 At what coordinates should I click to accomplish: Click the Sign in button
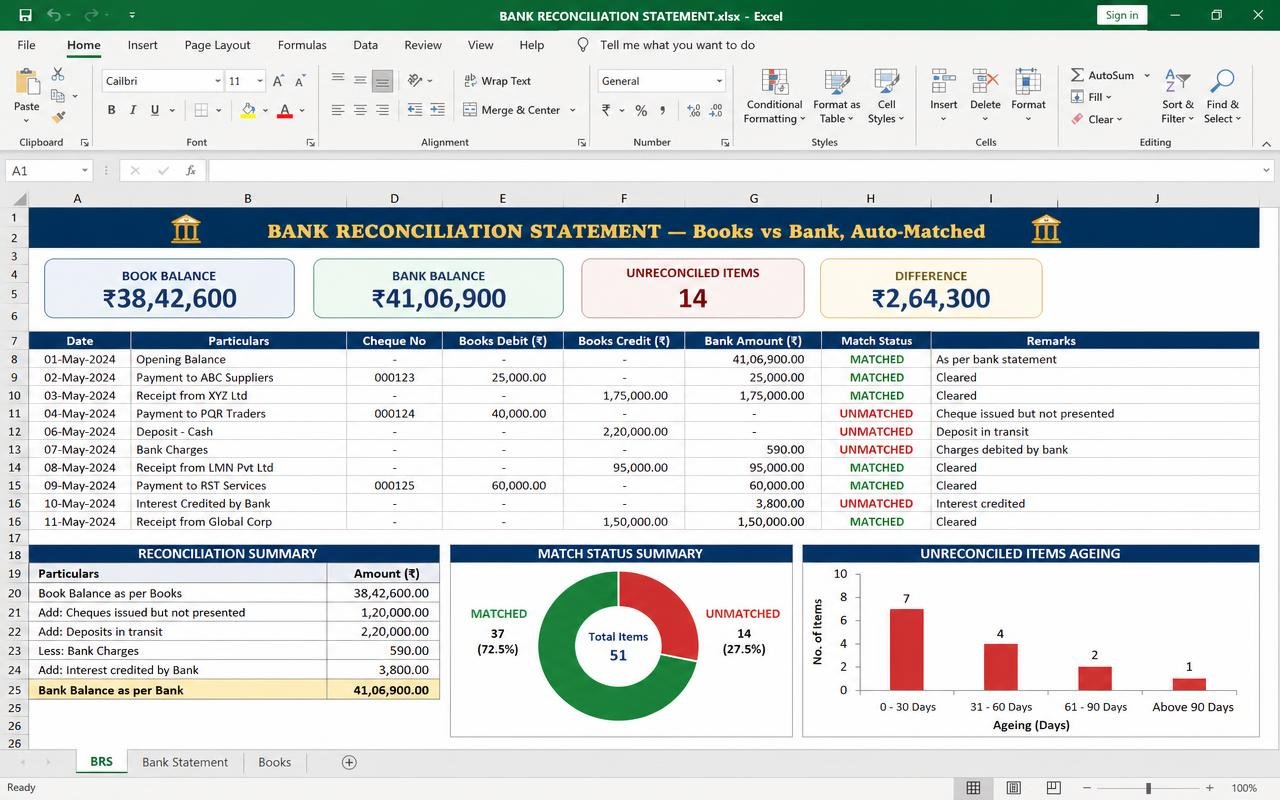pos(1122,15)
